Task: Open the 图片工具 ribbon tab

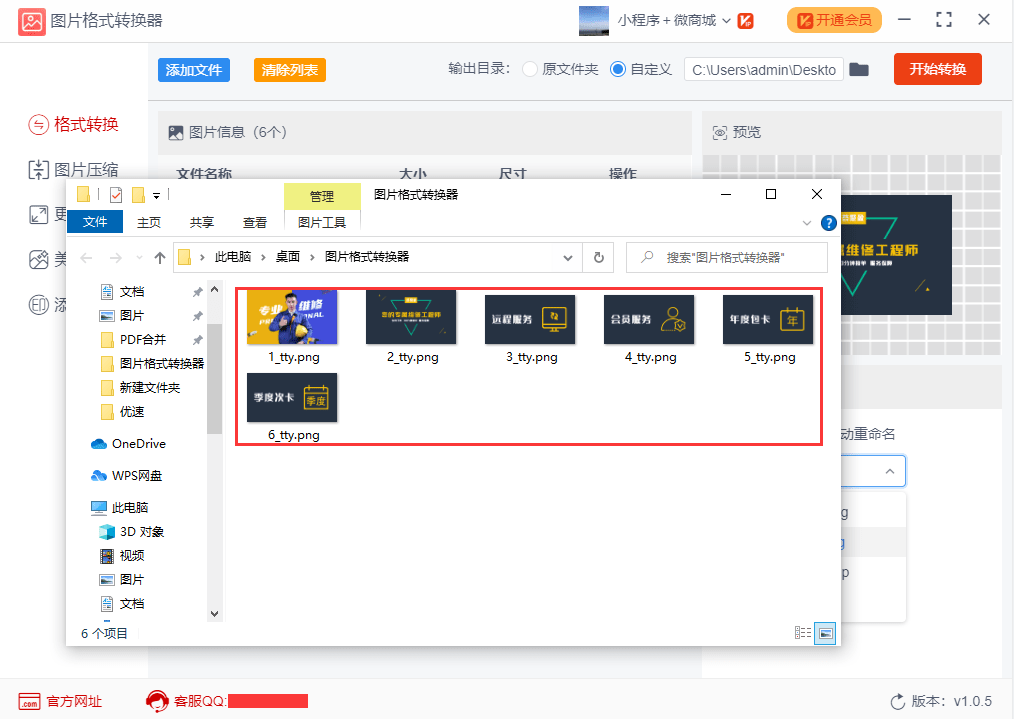Action: pos(322,222)
